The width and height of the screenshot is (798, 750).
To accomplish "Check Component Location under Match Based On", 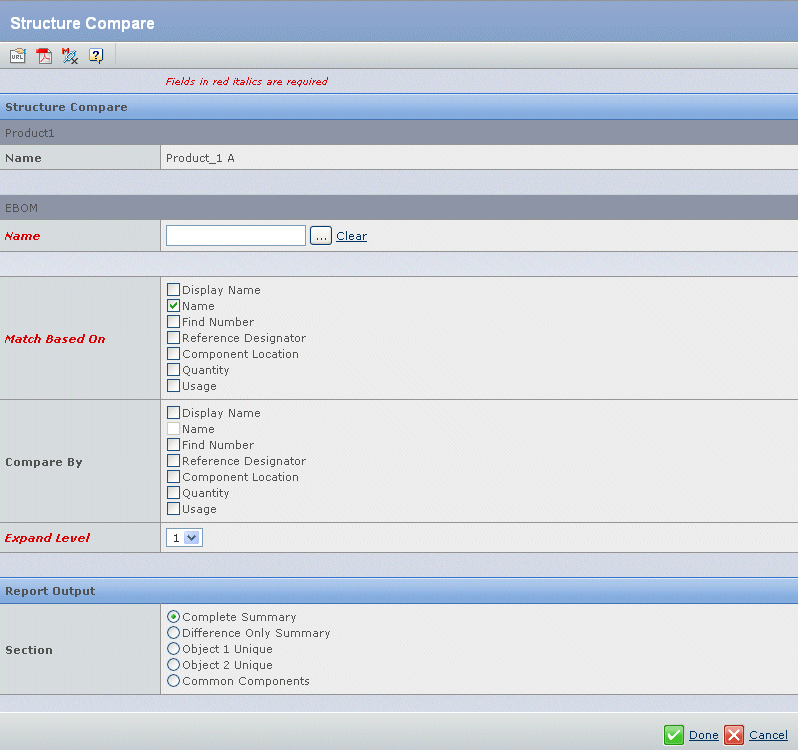I will (x=174, y=354).
